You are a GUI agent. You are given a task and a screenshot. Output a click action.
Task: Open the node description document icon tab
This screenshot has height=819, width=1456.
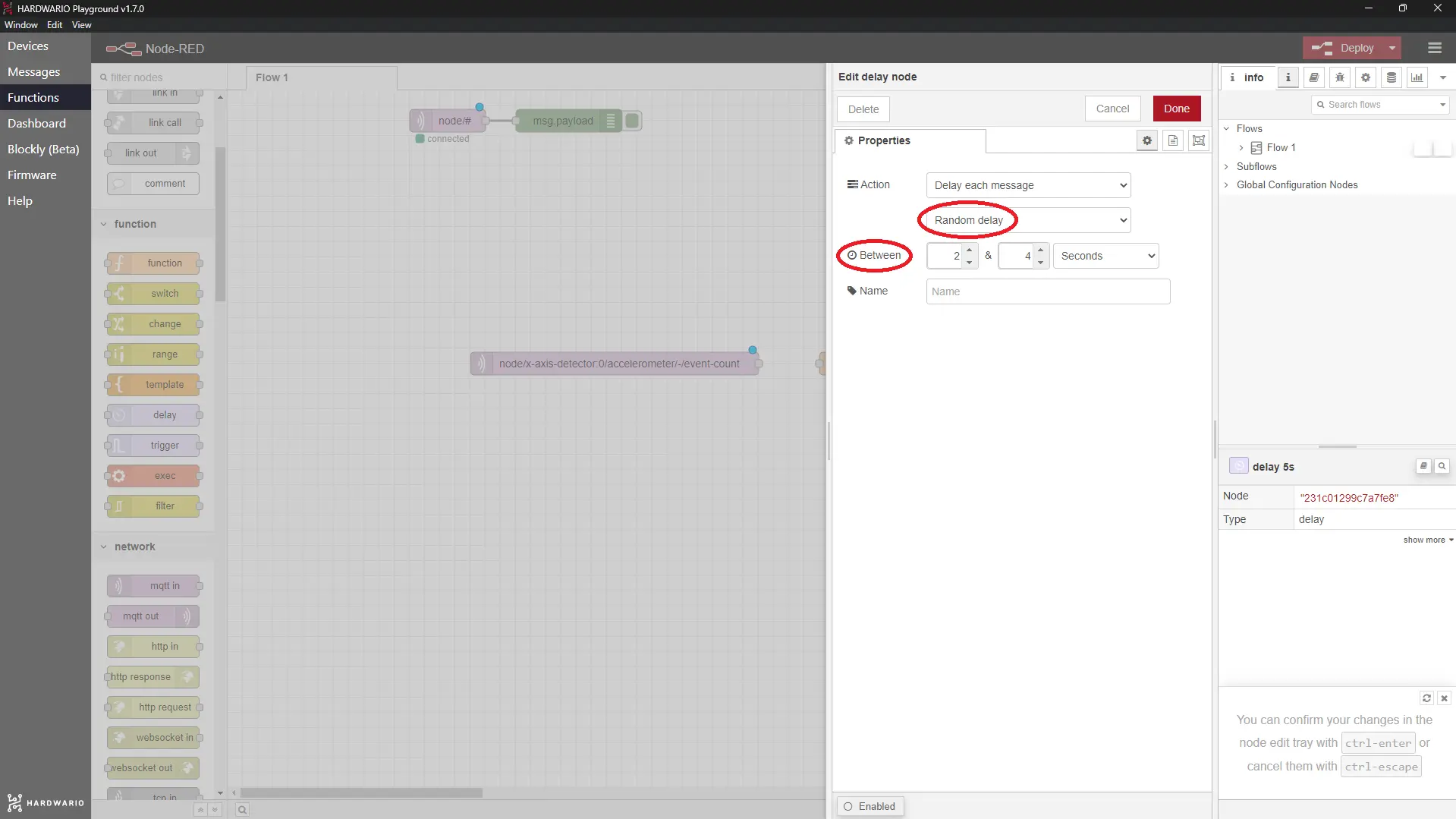coord(1173,140)
